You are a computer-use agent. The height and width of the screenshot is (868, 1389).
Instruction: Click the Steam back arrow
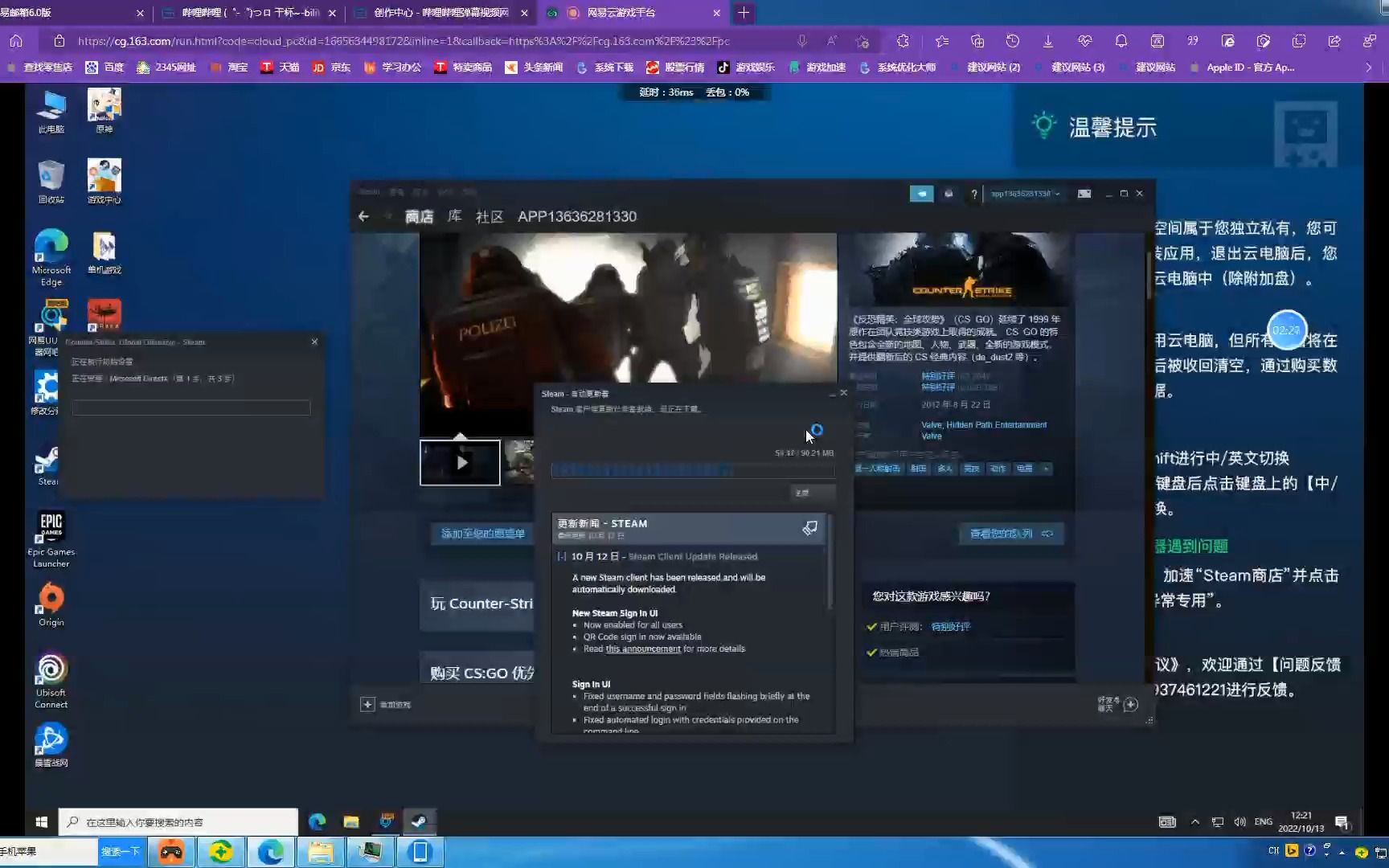click(363, 216)
